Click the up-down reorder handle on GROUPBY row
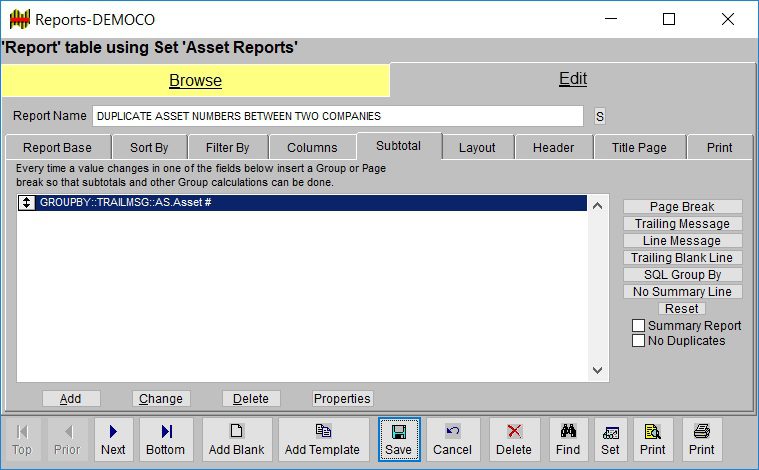This screenshot has height=470, width=759. (27, 202)
